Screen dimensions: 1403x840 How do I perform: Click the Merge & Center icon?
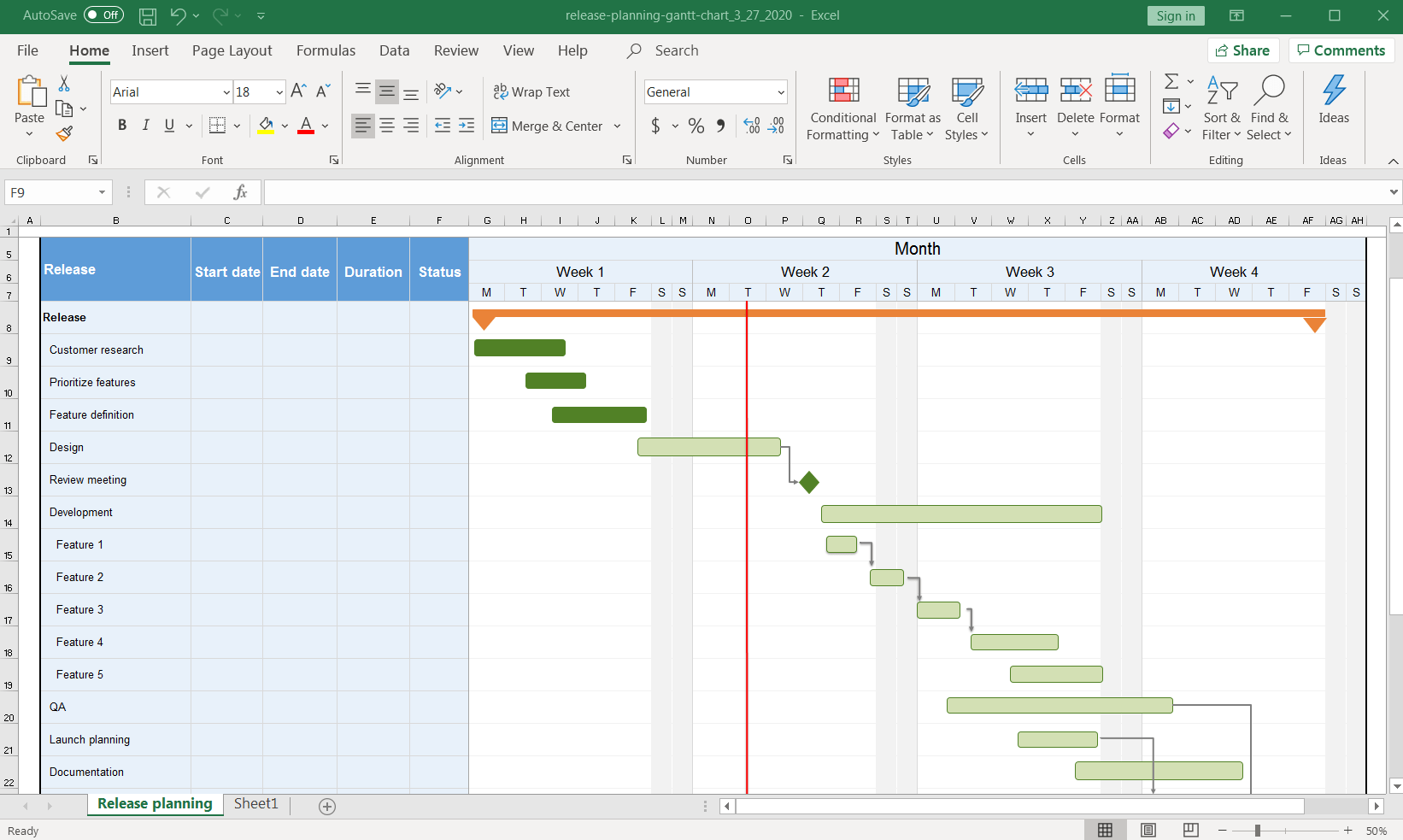[x=500, y=126]
